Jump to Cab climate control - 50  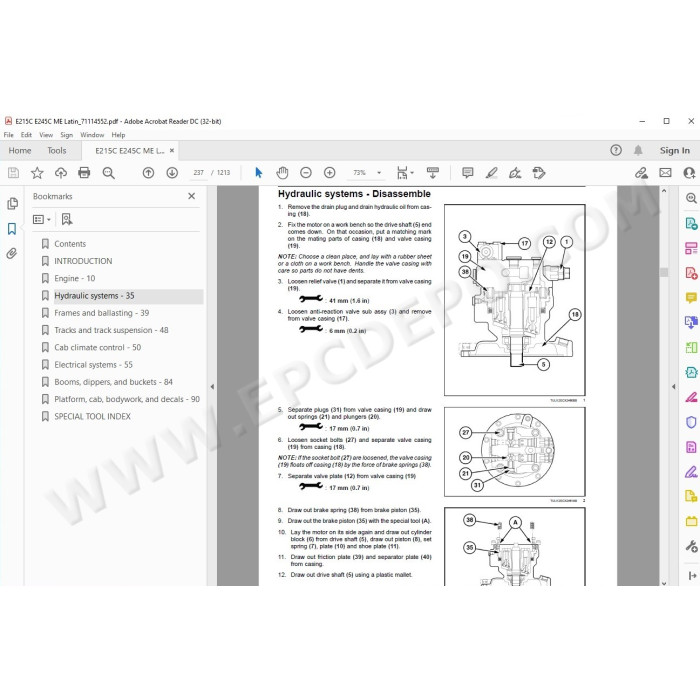pos(97,347)
